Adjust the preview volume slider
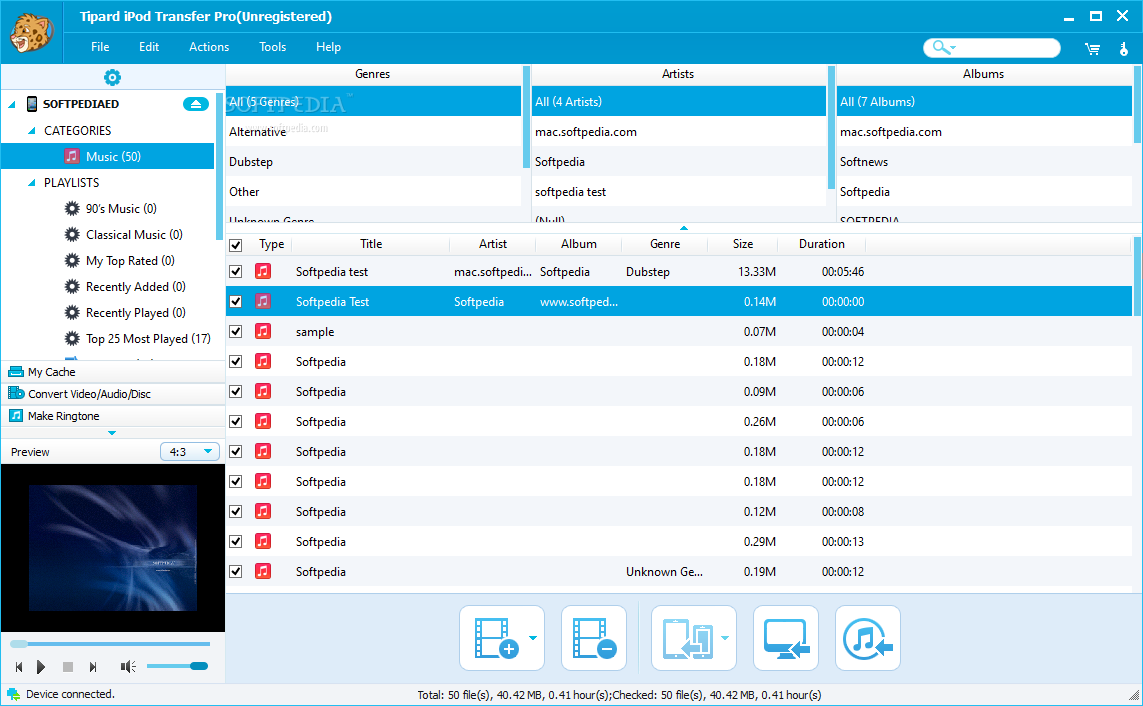This screenshot has width=1143, height=706. pyautogui.click(x=177, y=667)
